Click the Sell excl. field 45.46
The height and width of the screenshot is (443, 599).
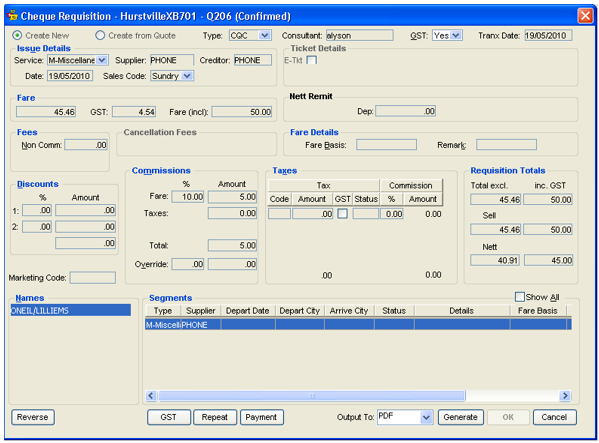(x=495, y=230)
